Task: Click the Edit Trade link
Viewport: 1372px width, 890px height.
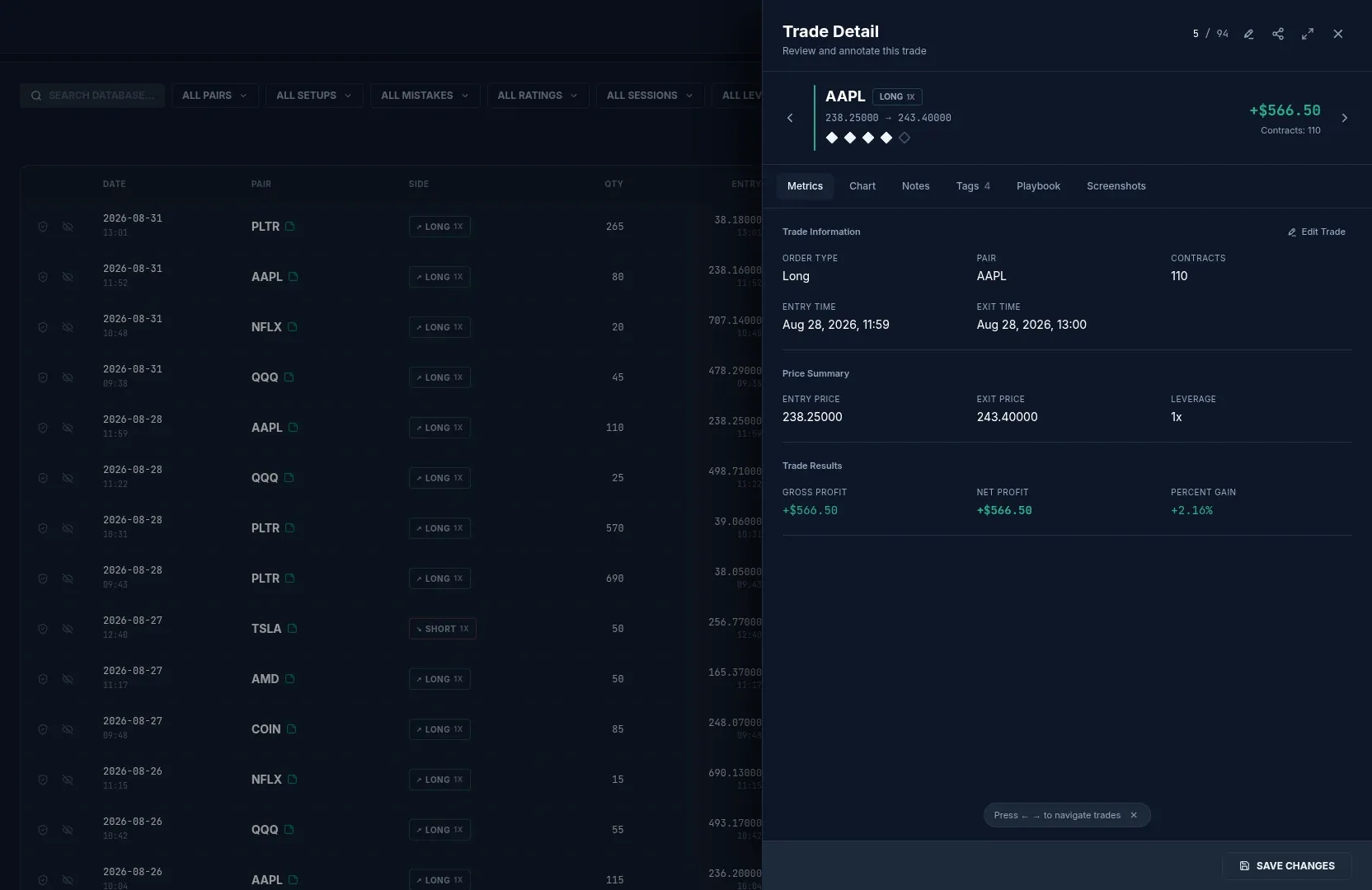Action: pyautogui.click(x=1317, y=232)
